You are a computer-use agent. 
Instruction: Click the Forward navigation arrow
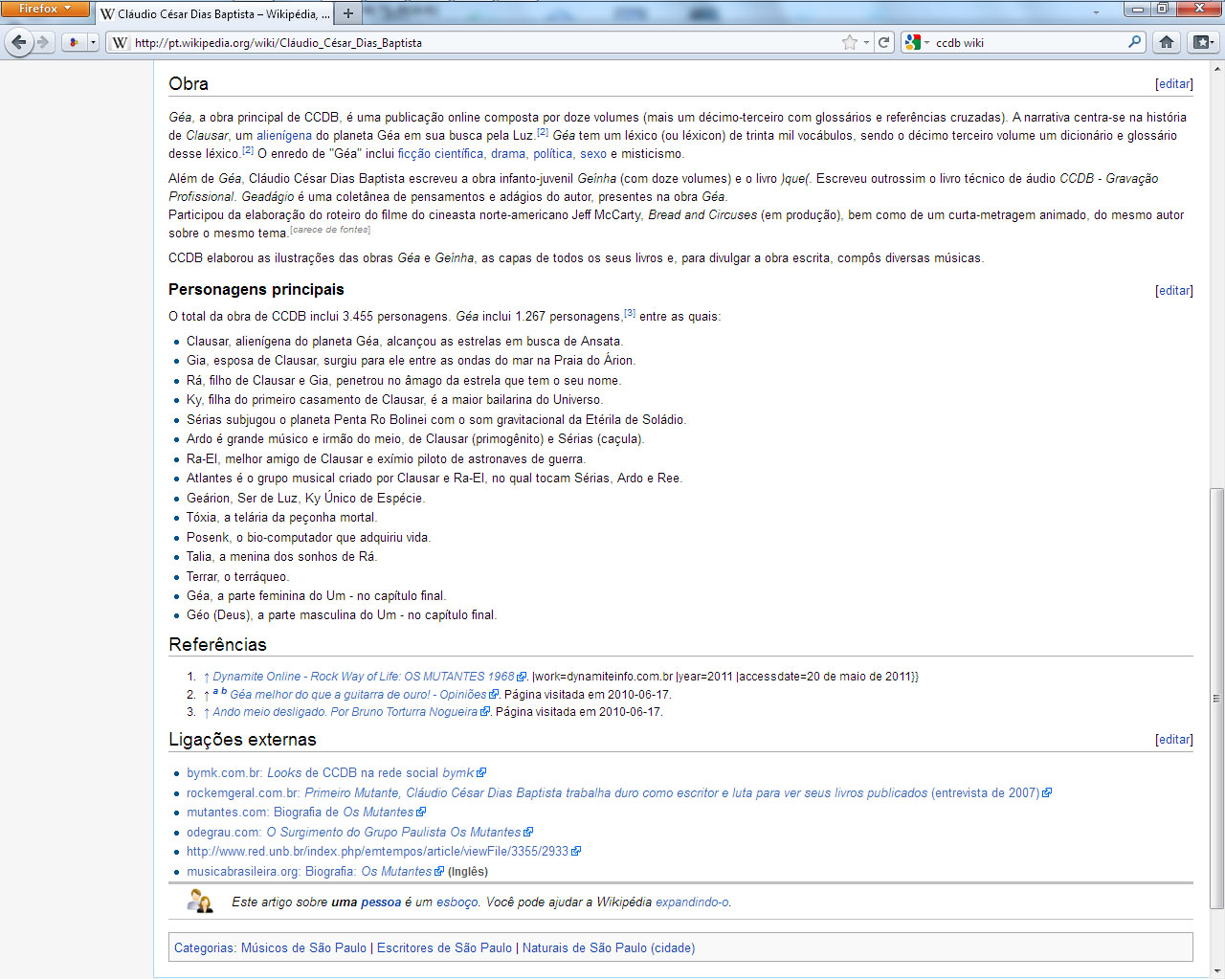tap(42, 42)
